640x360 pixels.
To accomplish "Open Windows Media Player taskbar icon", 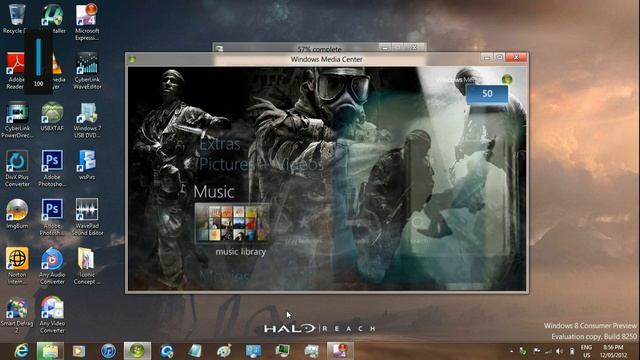I will tap(79, 351).
